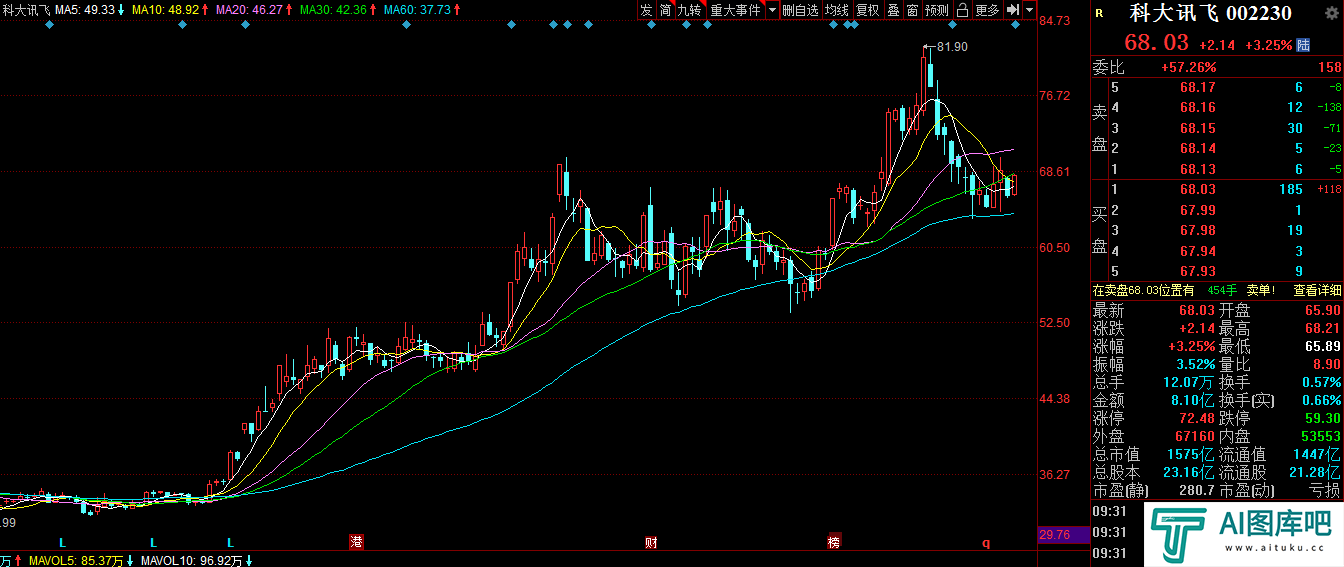Select buy level 4 price 67.94
The height and width of the screenshot is (567, 1344).
click(x=1198, y=251)
